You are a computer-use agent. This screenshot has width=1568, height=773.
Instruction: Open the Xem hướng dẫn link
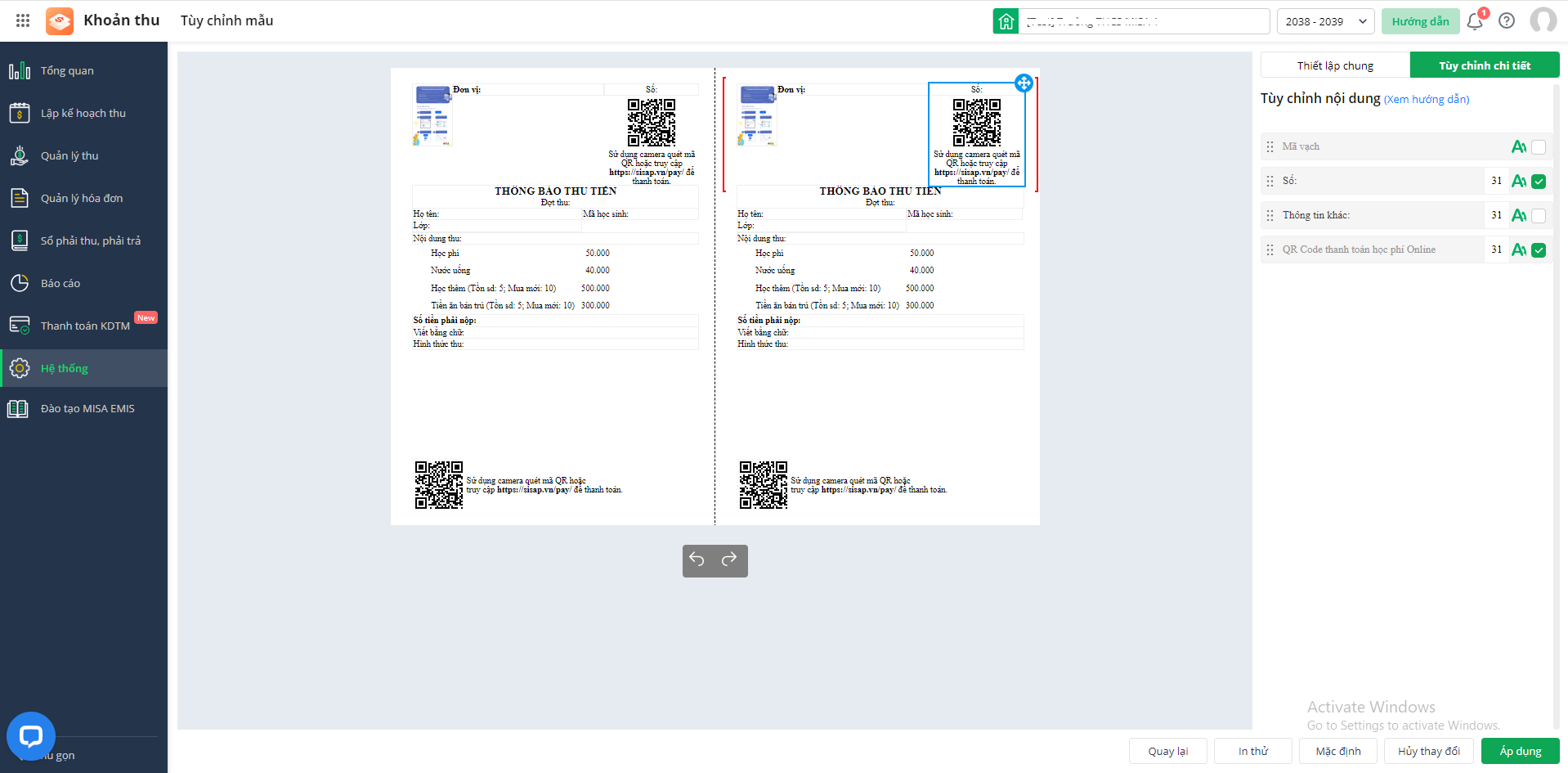(x=1427, y=99)
